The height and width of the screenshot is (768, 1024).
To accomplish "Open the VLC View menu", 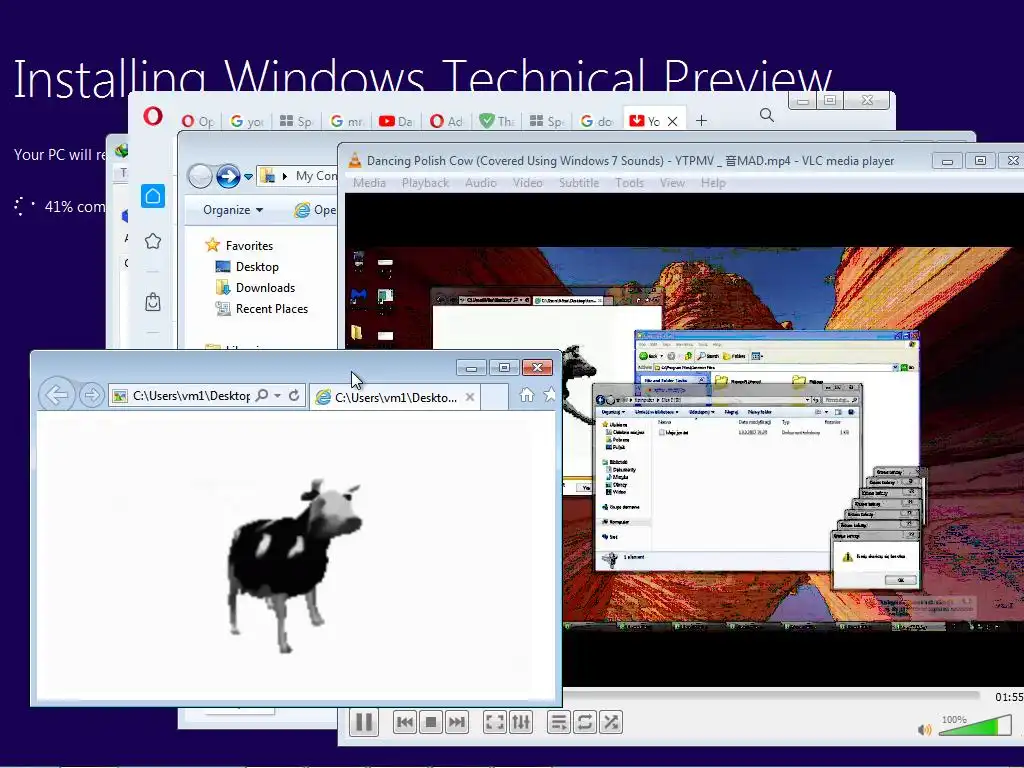I will coord(672,183).
